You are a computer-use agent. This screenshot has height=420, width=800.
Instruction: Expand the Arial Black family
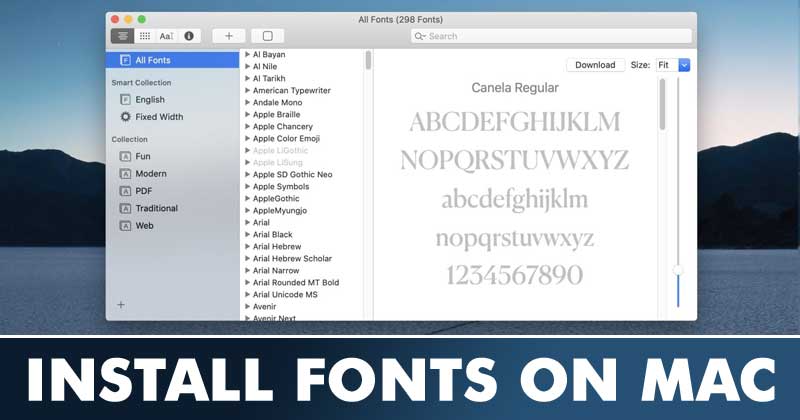coord(247,234)
